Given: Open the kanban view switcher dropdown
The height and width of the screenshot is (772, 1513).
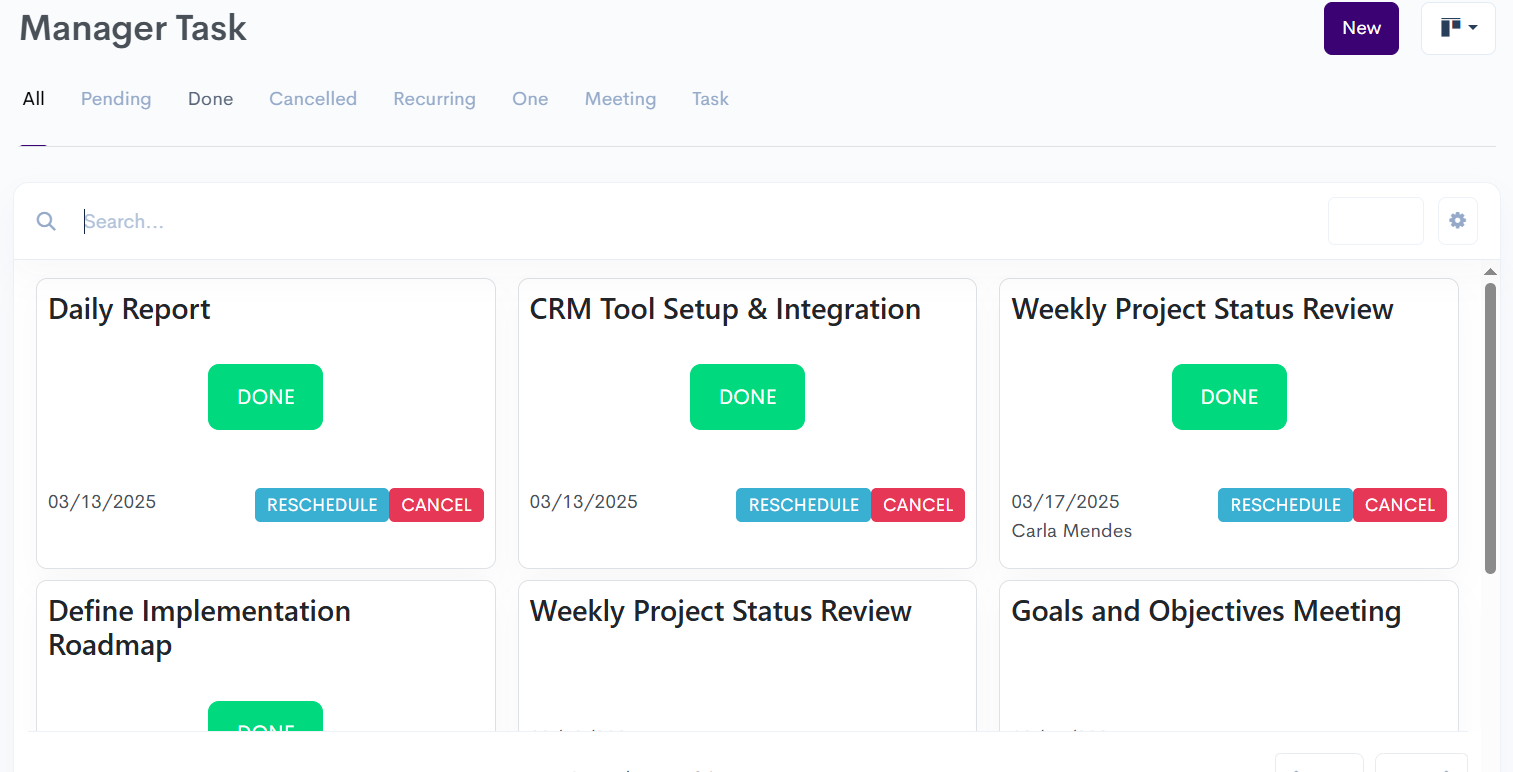Looking at the screenshot, I should [1458, 28].
